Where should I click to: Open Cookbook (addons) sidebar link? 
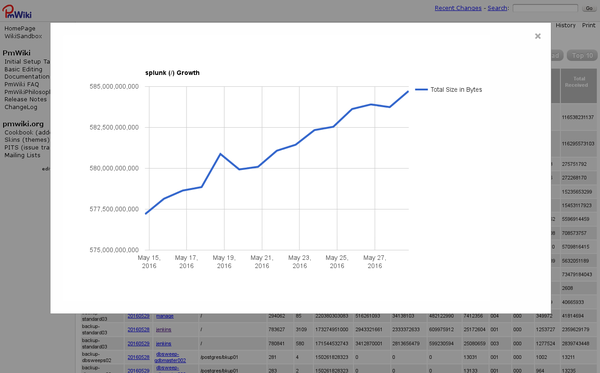pos(27,132)
